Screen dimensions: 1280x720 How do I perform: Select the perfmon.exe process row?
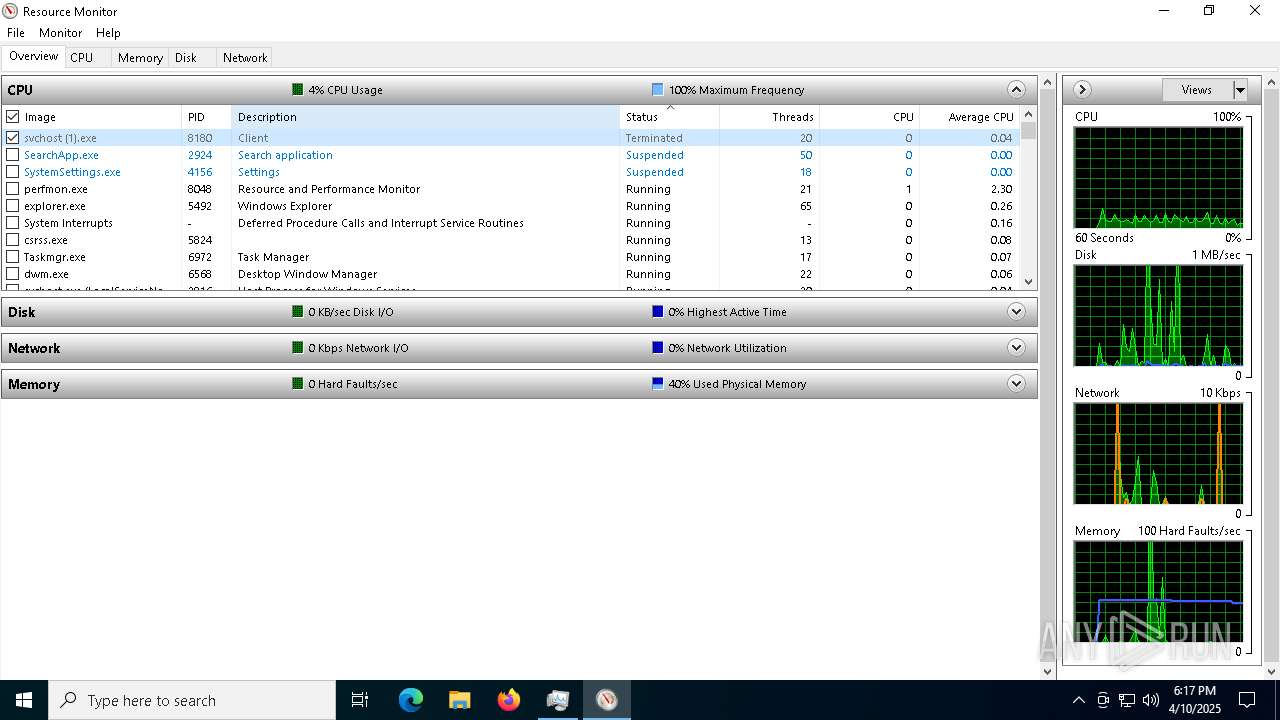[x=511, y=189]
